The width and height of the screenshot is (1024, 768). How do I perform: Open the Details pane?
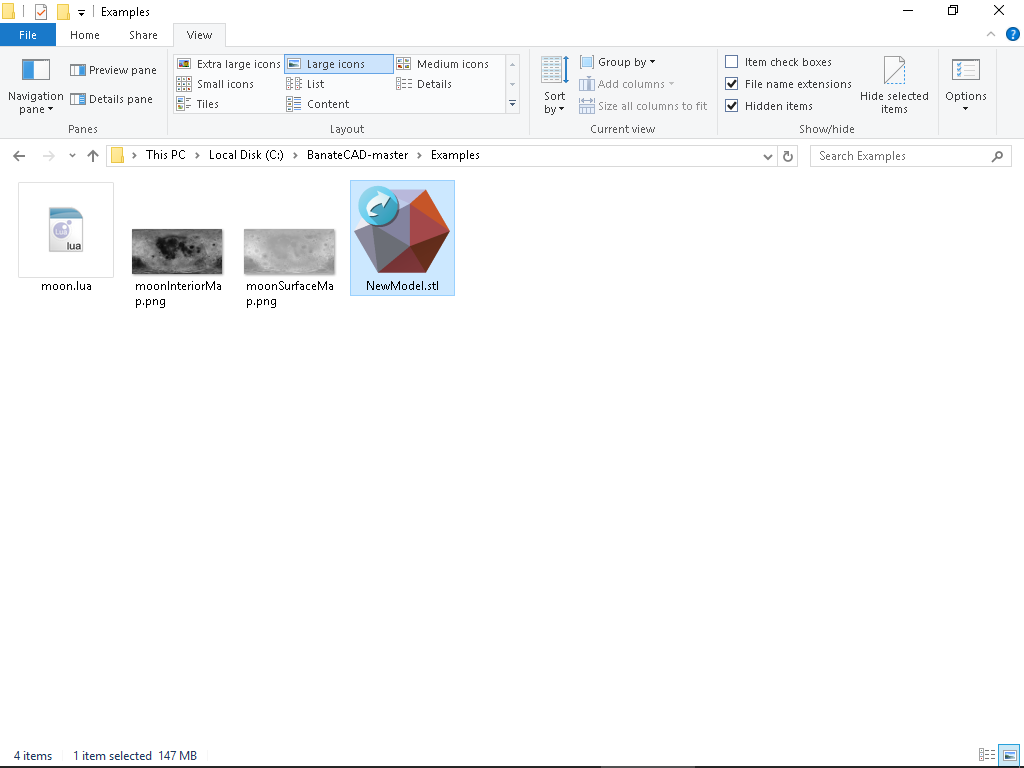(x=110, y=99)
